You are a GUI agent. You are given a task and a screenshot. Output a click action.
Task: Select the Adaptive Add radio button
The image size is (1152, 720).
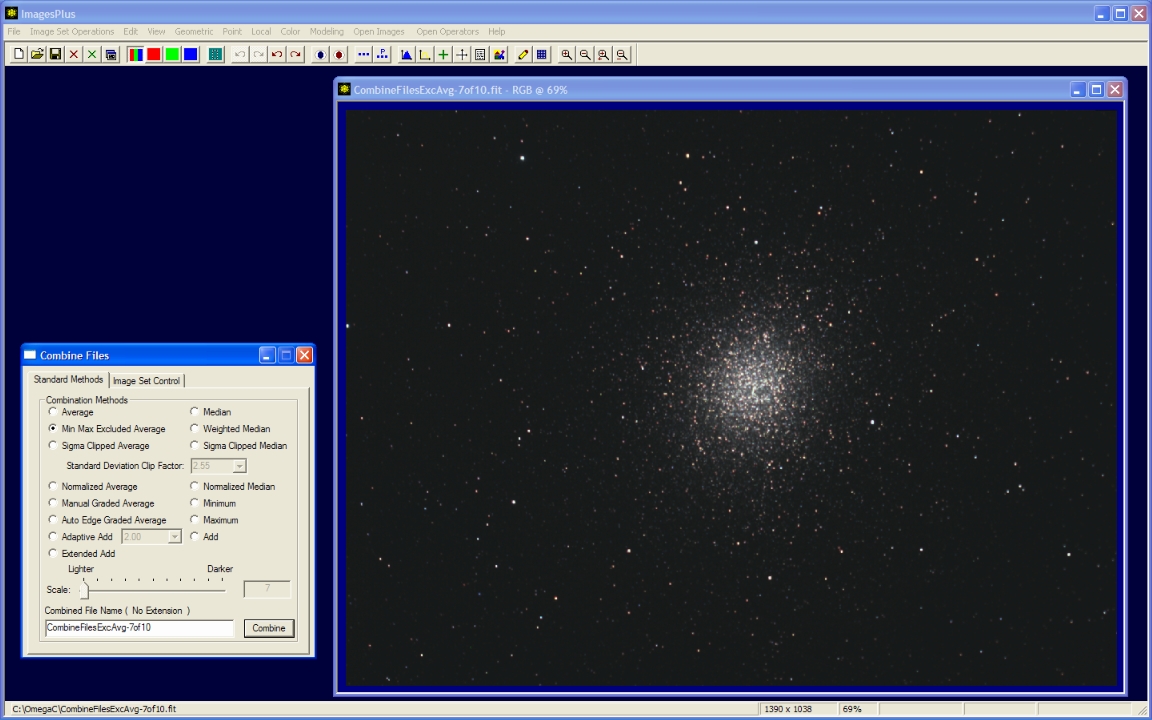(52, 536)
